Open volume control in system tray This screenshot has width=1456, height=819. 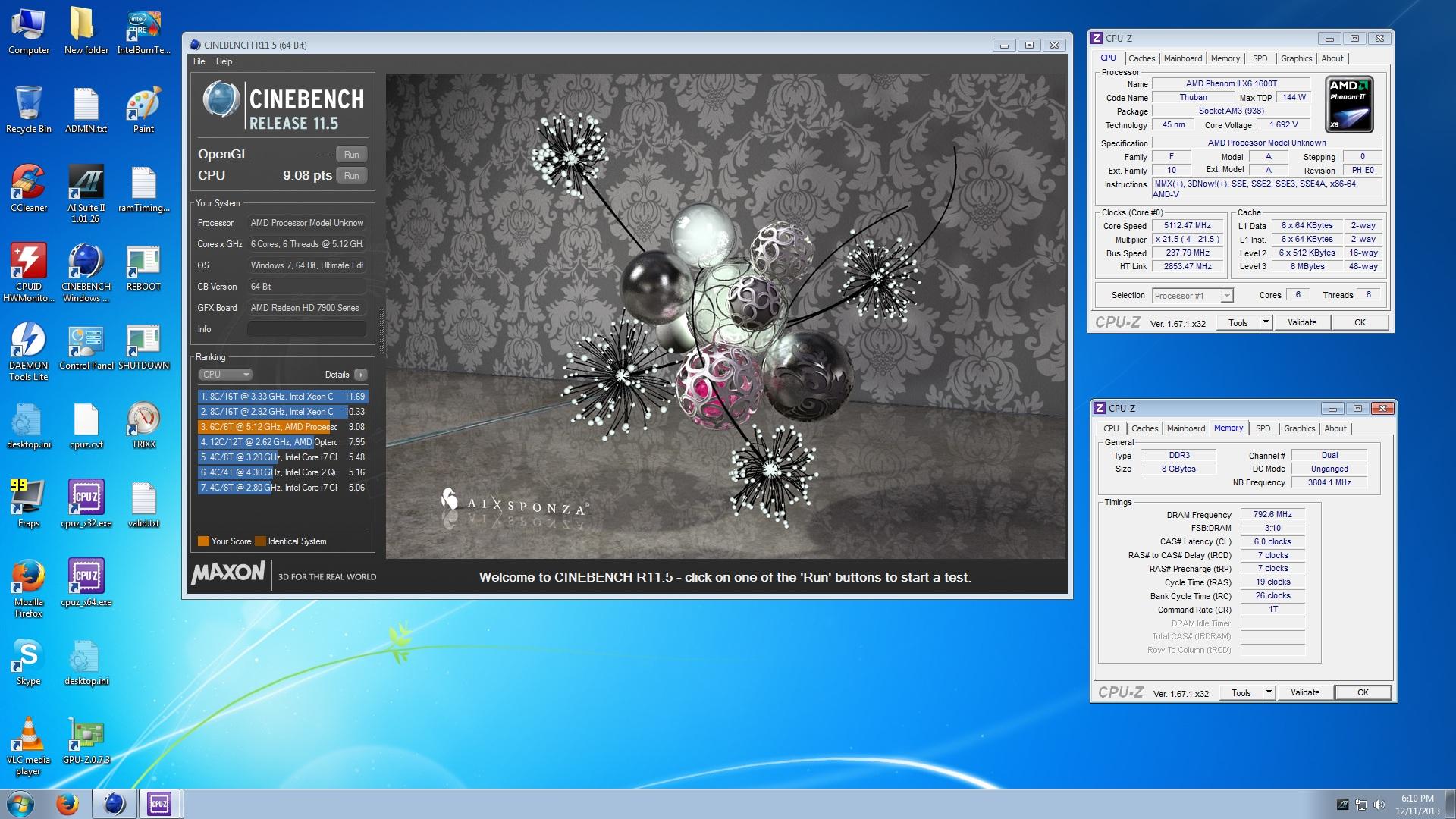click(1379, 804)
